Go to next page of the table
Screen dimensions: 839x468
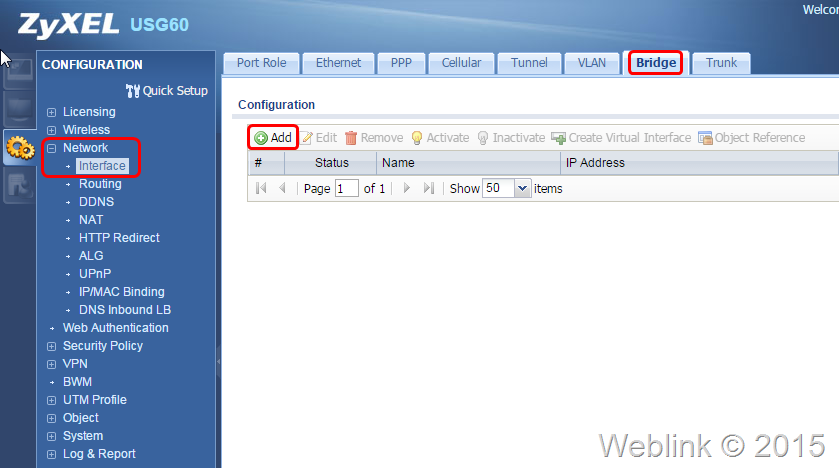point(406,188)
